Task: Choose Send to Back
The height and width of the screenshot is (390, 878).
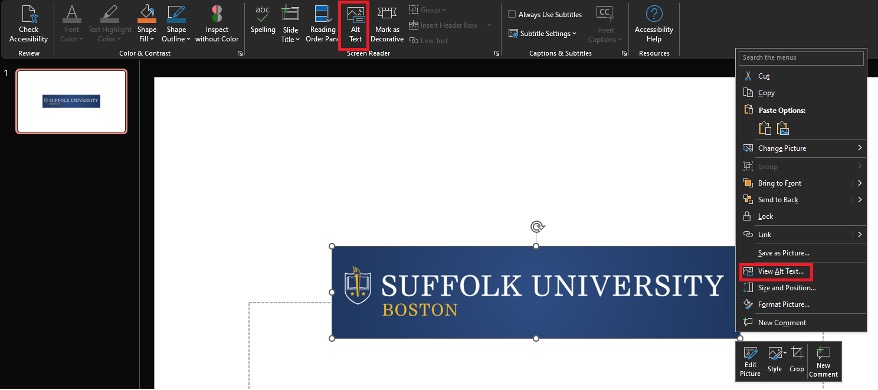Action: click(802, 199)
